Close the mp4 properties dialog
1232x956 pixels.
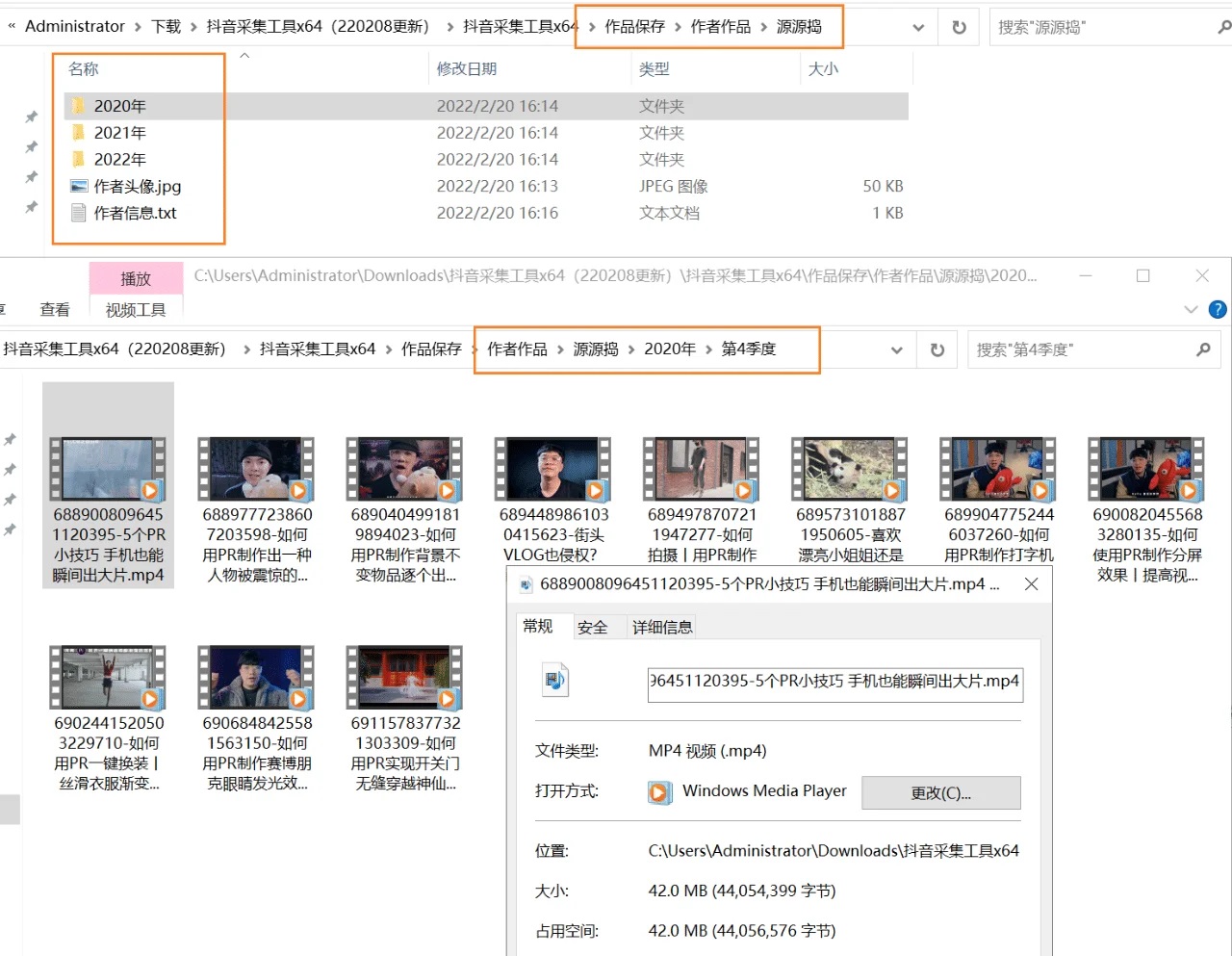pos(1031,584)
